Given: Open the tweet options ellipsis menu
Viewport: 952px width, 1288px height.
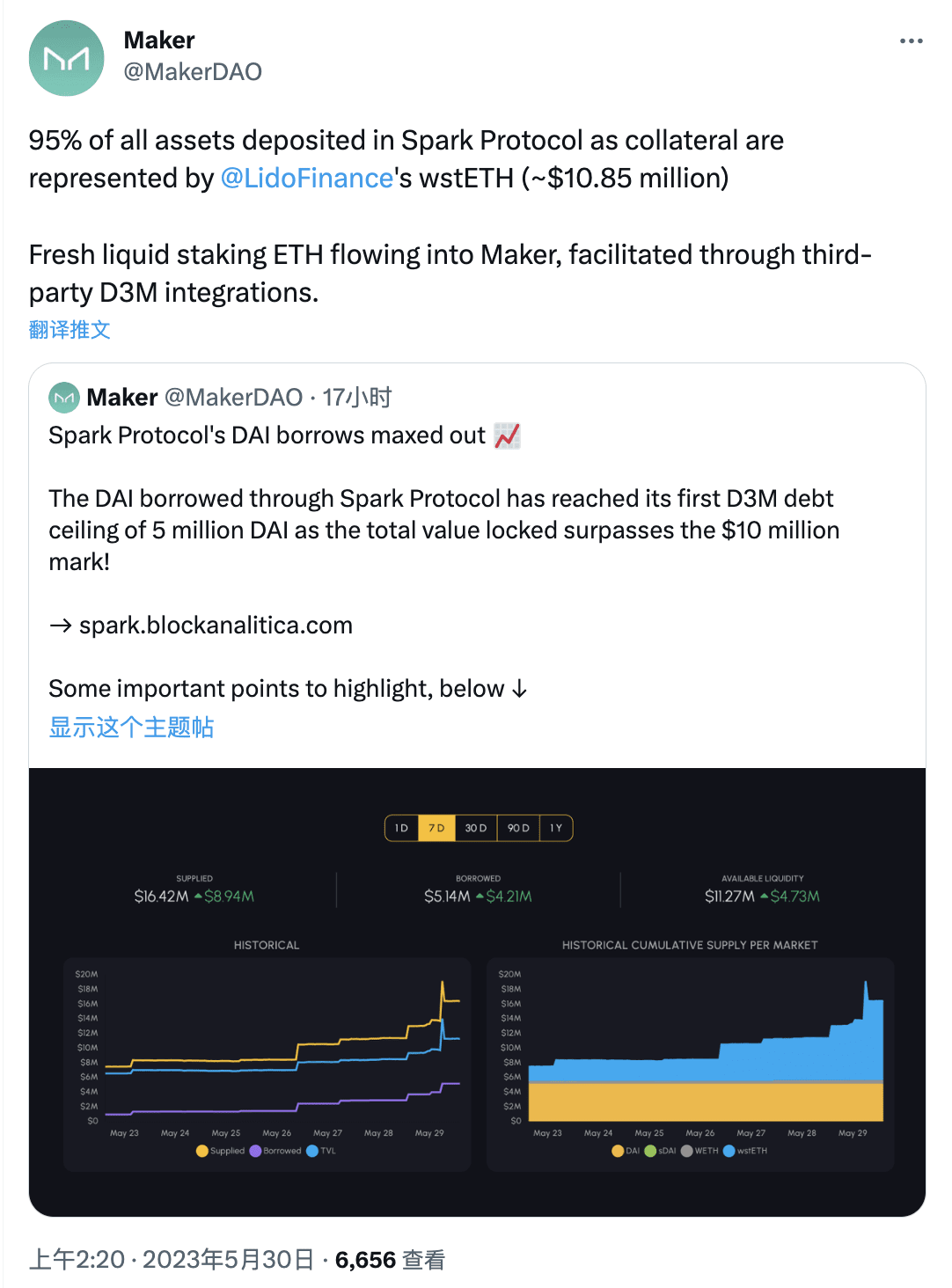Looking at the screenshot, I should (x=912, y=39).
